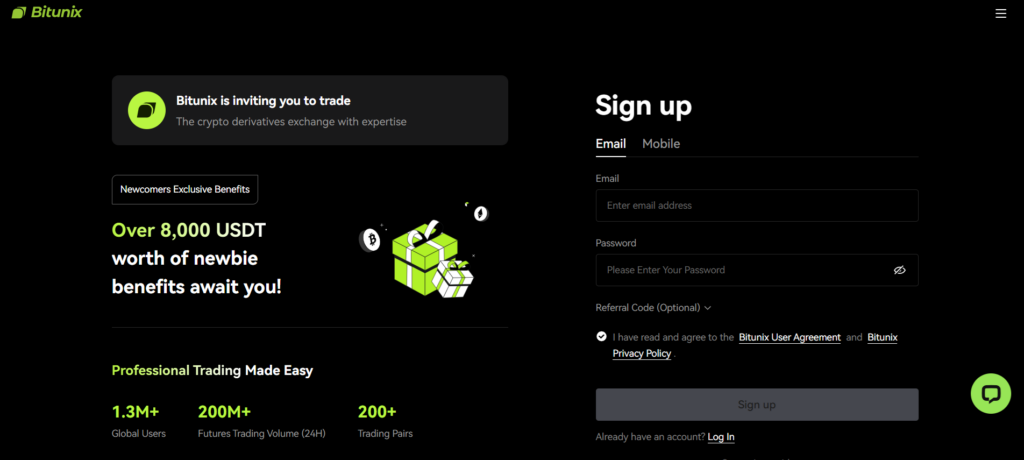Click the Bitunix logo in header
This screenshot has width=1024, height=460.
pyautogui.click(x=47, y=12)
